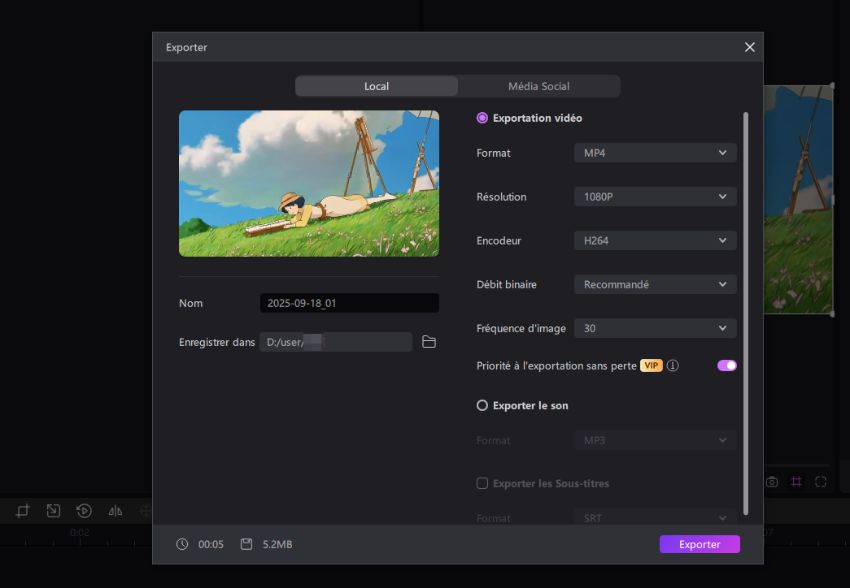Open the video Format MP4 dropdown
The width and height of the screenshot is (850, 588).
[655, 153]
